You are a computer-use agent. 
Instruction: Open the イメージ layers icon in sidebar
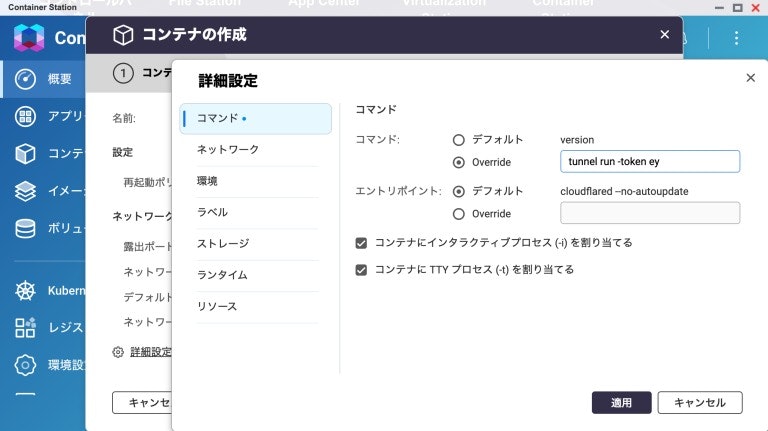25,191
